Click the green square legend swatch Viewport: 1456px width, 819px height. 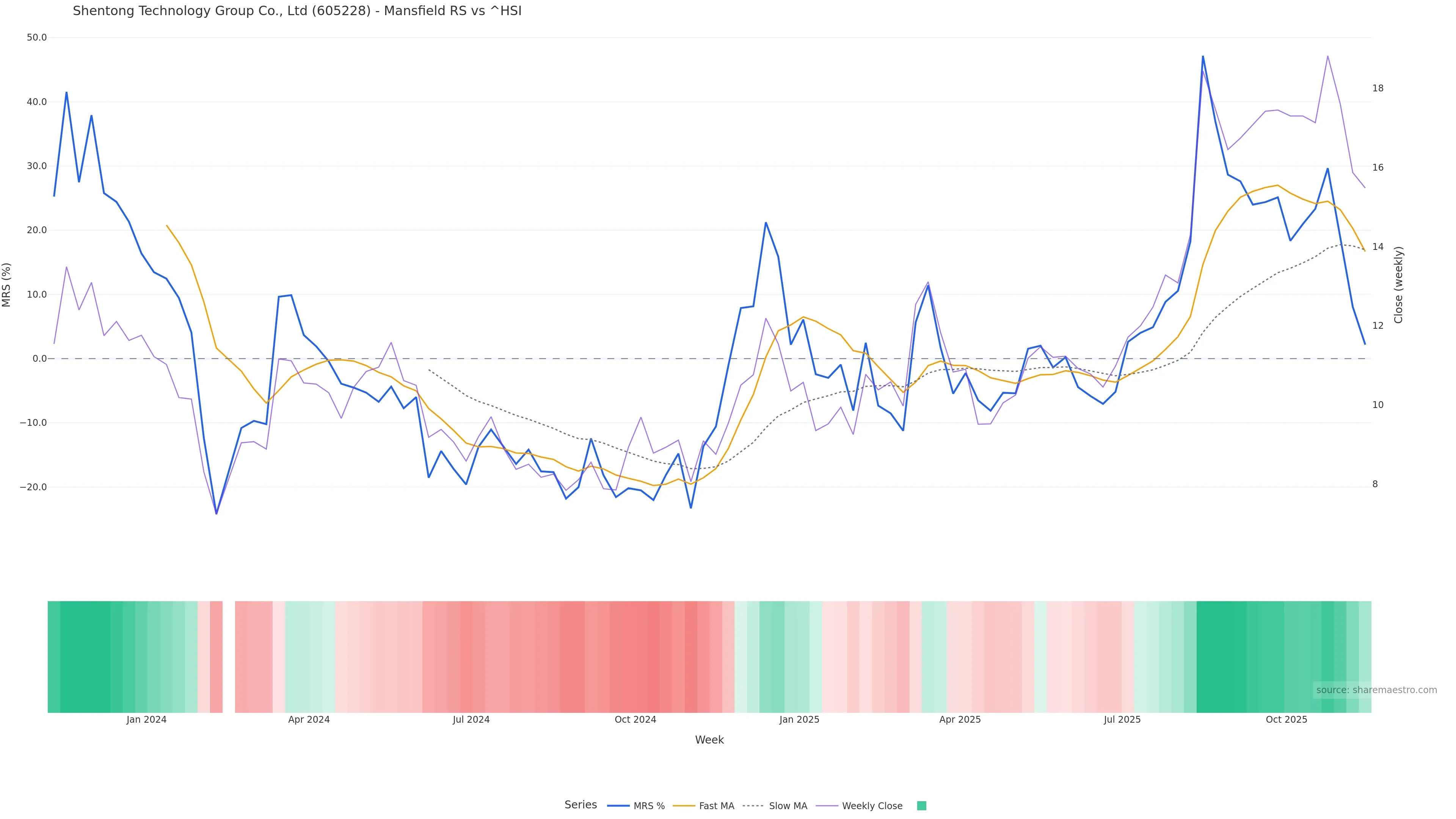click(x=921, y=806)
